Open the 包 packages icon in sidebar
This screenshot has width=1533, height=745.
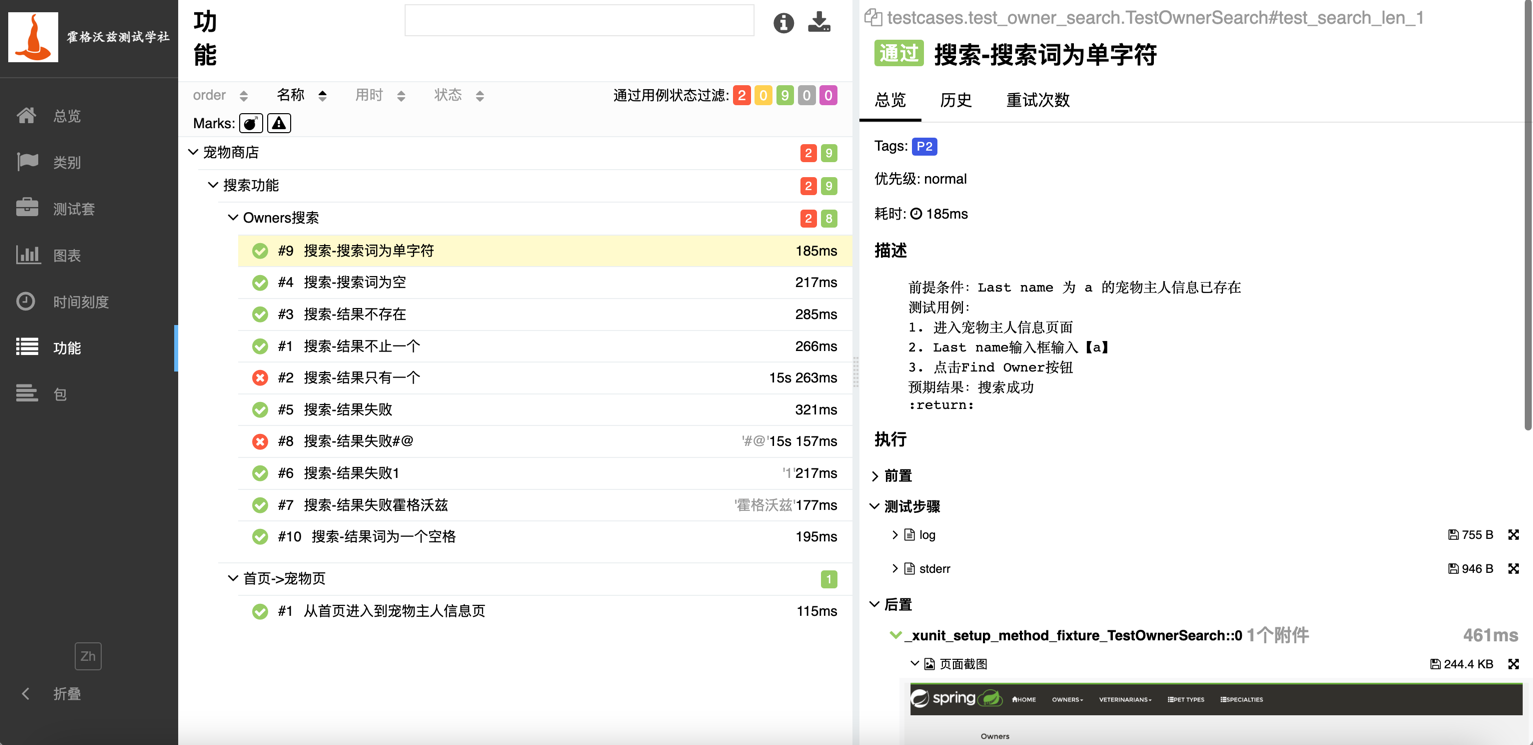click(x=26, y=394)
